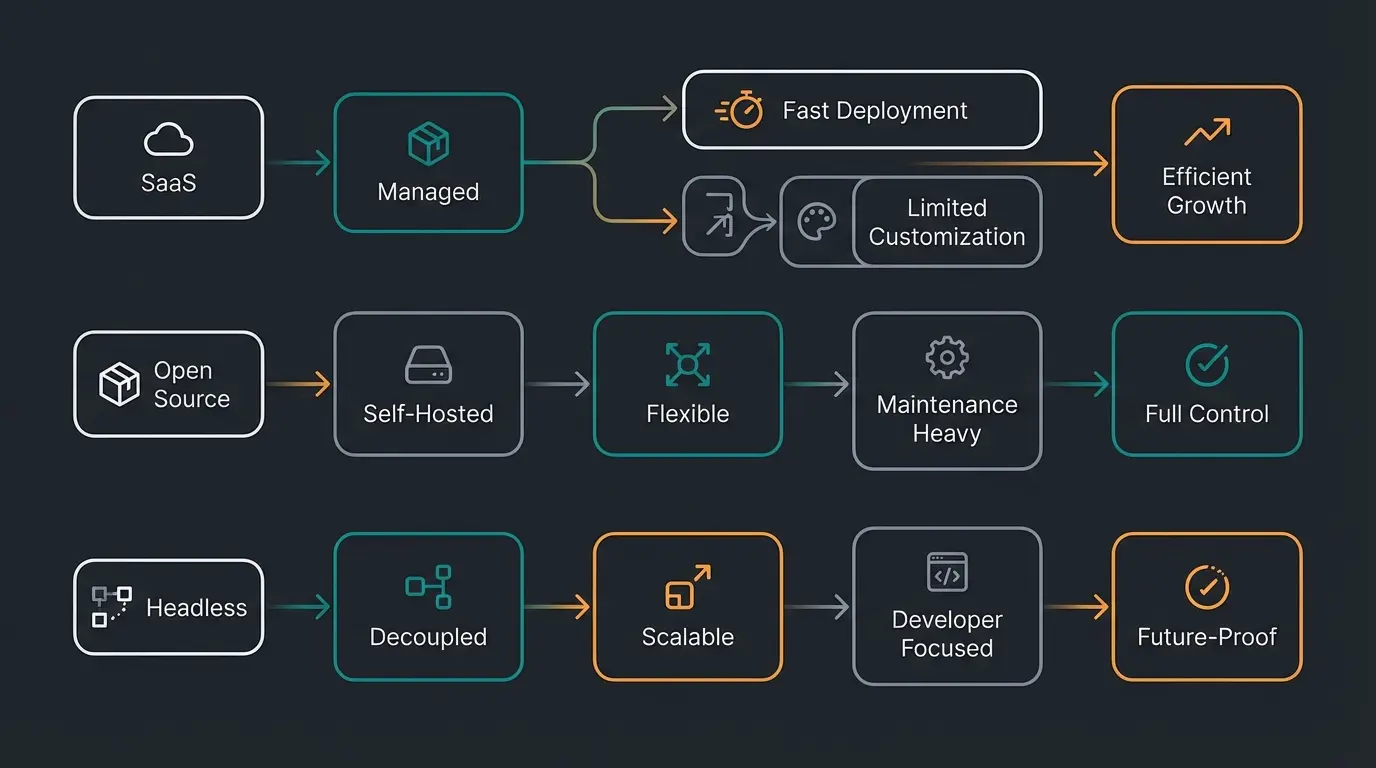Select the Full Control box
The image size is (1376, 768).
[x=1207, y=383]
